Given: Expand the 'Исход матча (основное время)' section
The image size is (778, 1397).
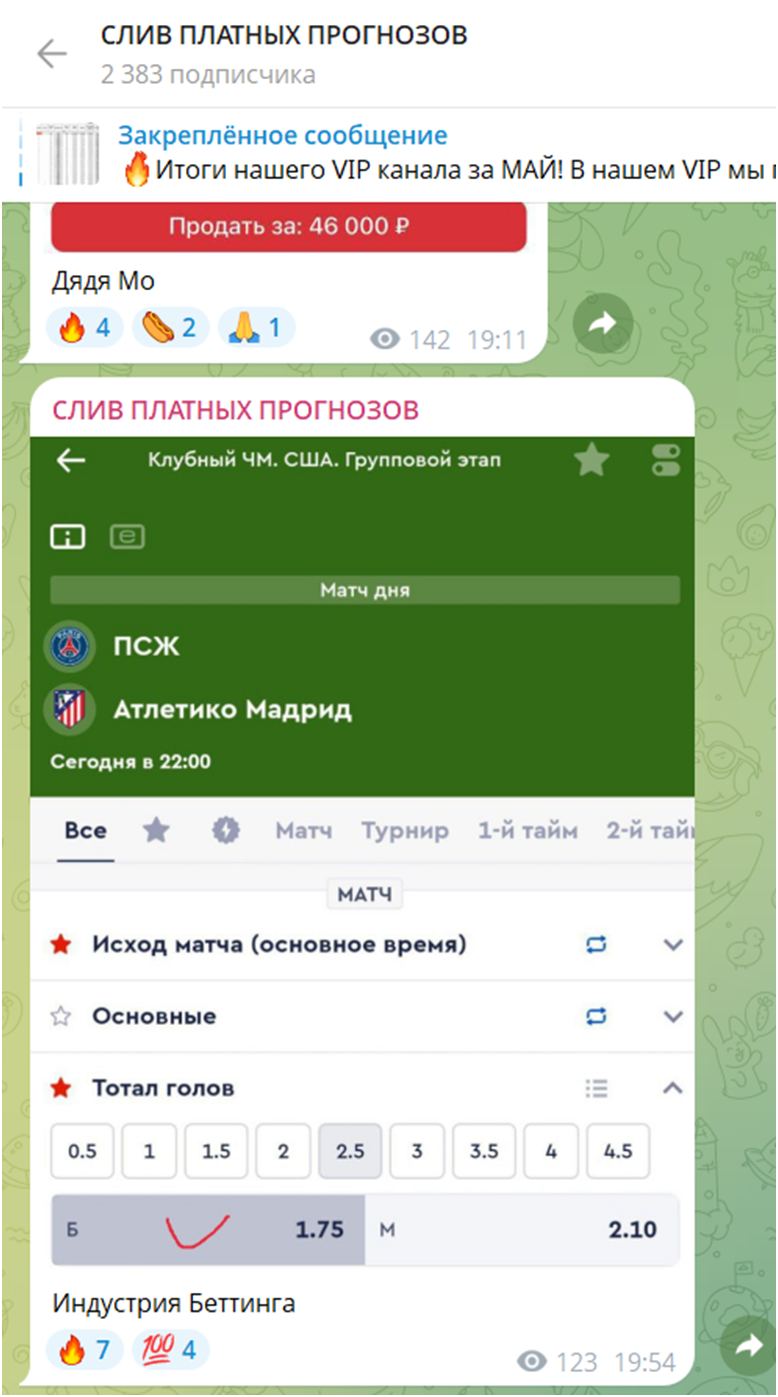Looking at the screenshot, I should [x=673, y=945].
